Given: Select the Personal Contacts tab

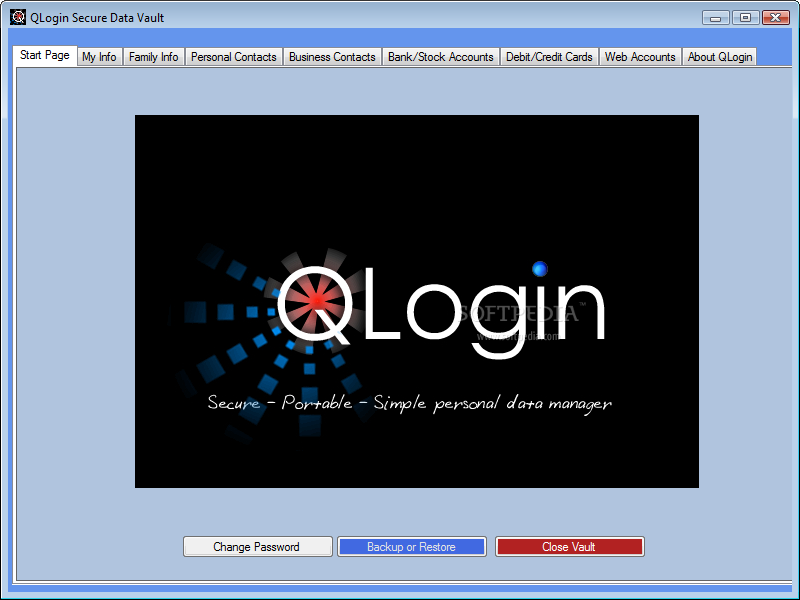Looking at the screenshot, I should (234, 57).
